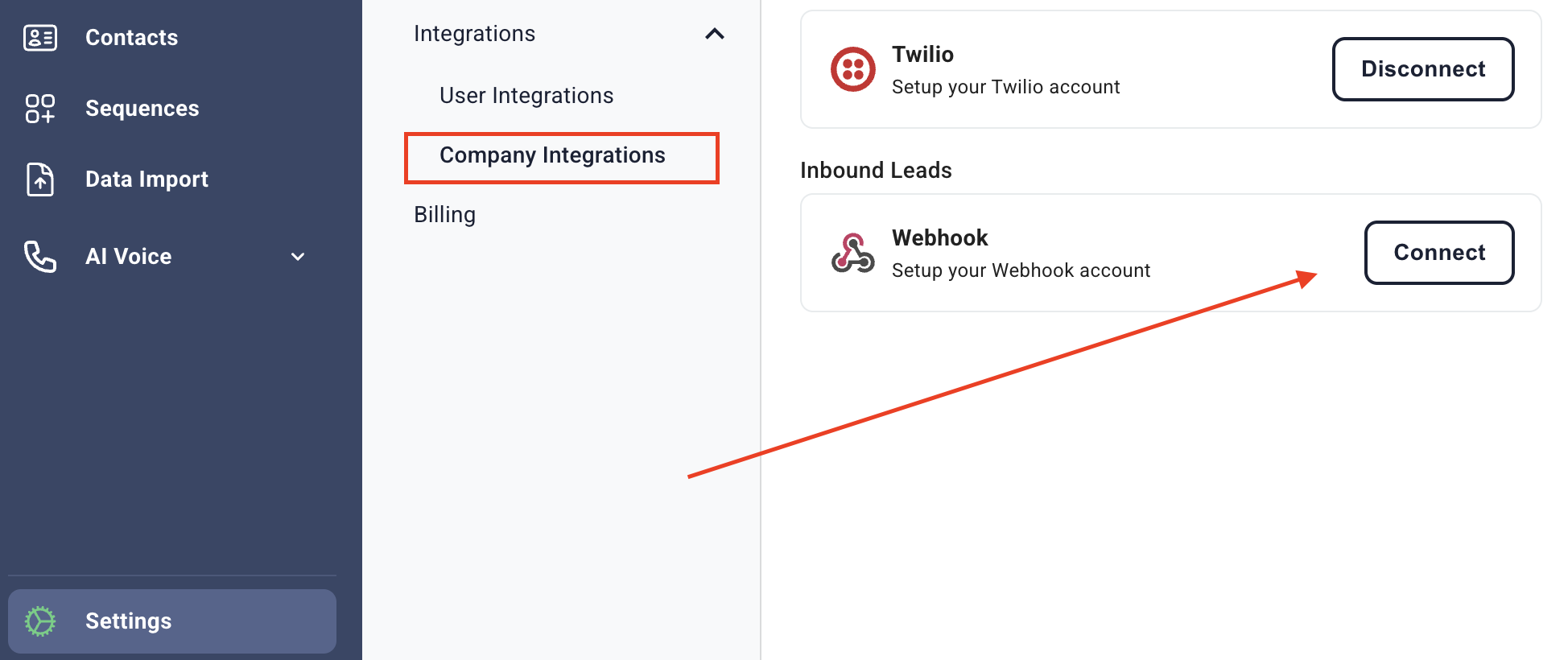Collapse the Integrations section chevron
This screenshot has height=660, width=1568.
715,34
